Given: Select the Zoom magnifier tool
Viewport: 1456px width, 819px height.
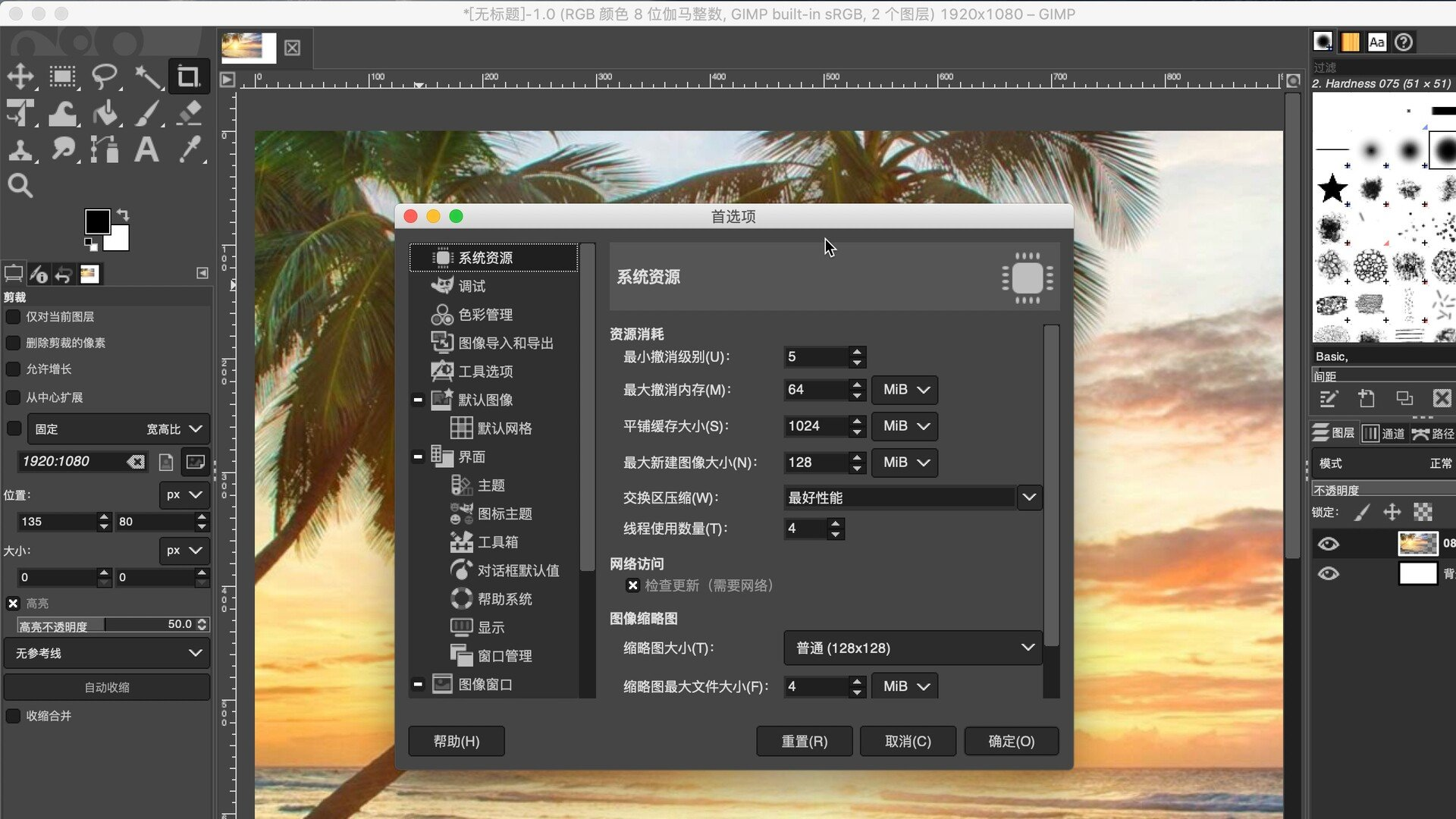Looking at the screenshot, I should (20, 186).
